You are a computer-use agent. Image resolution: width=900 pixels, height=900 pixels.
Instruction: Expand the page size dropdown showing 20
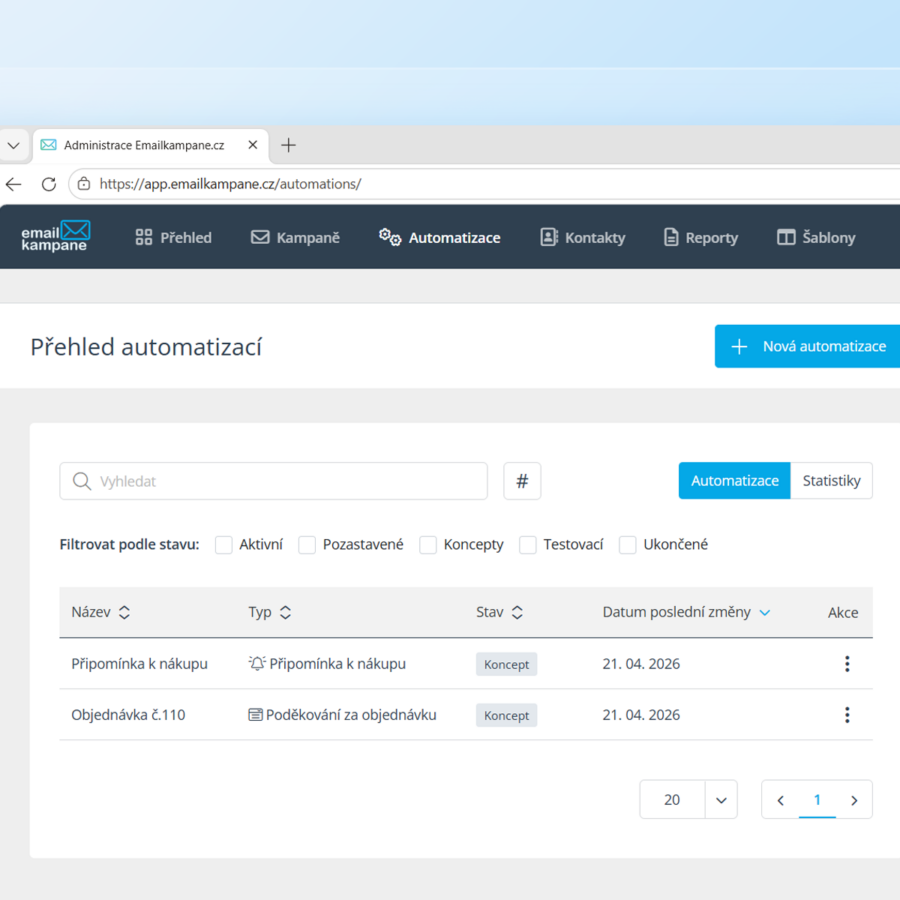coord(720,800)
